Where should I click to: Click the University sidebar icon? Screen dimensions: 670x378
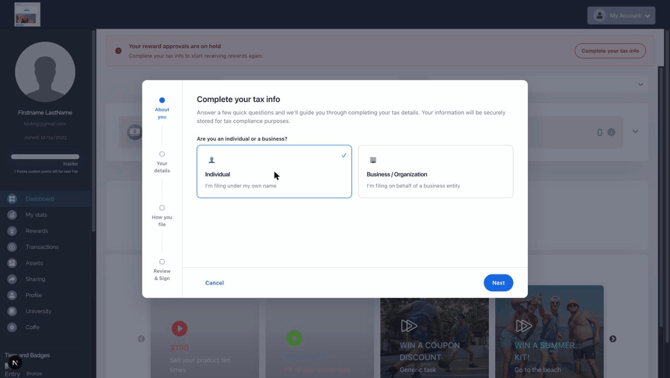[12, 311]
